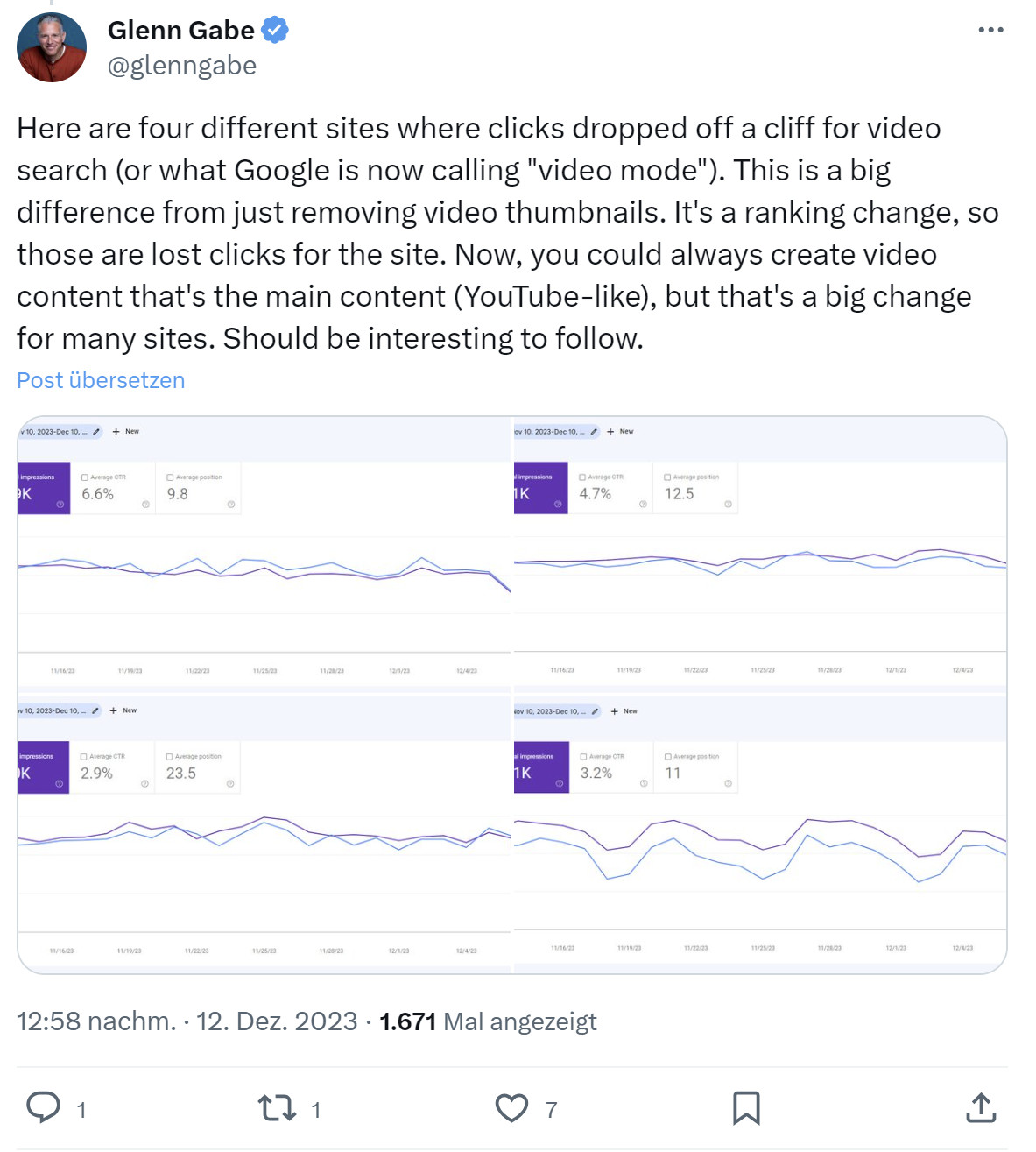Click the Glenn Gabe display name
This screenshot has width=1036, height=1152.
[180, 30]
